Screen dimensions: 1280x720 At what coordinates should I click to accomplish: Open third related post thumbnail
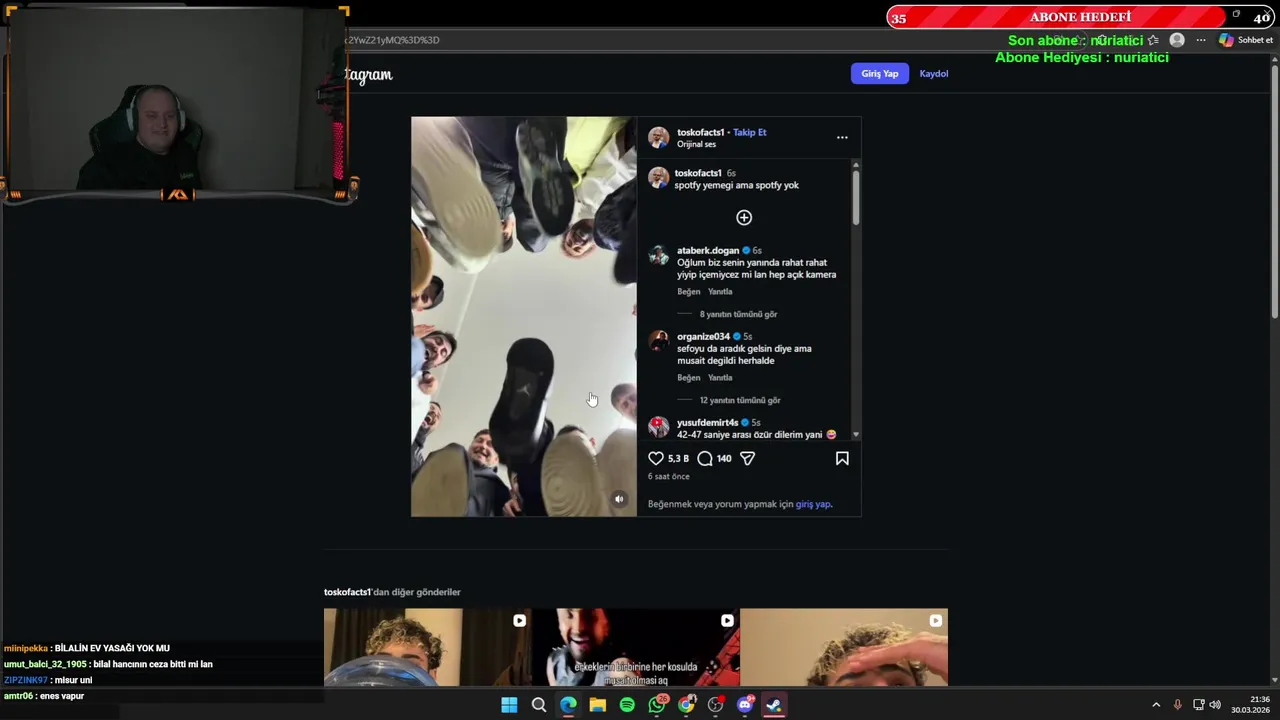pos(844,647)
